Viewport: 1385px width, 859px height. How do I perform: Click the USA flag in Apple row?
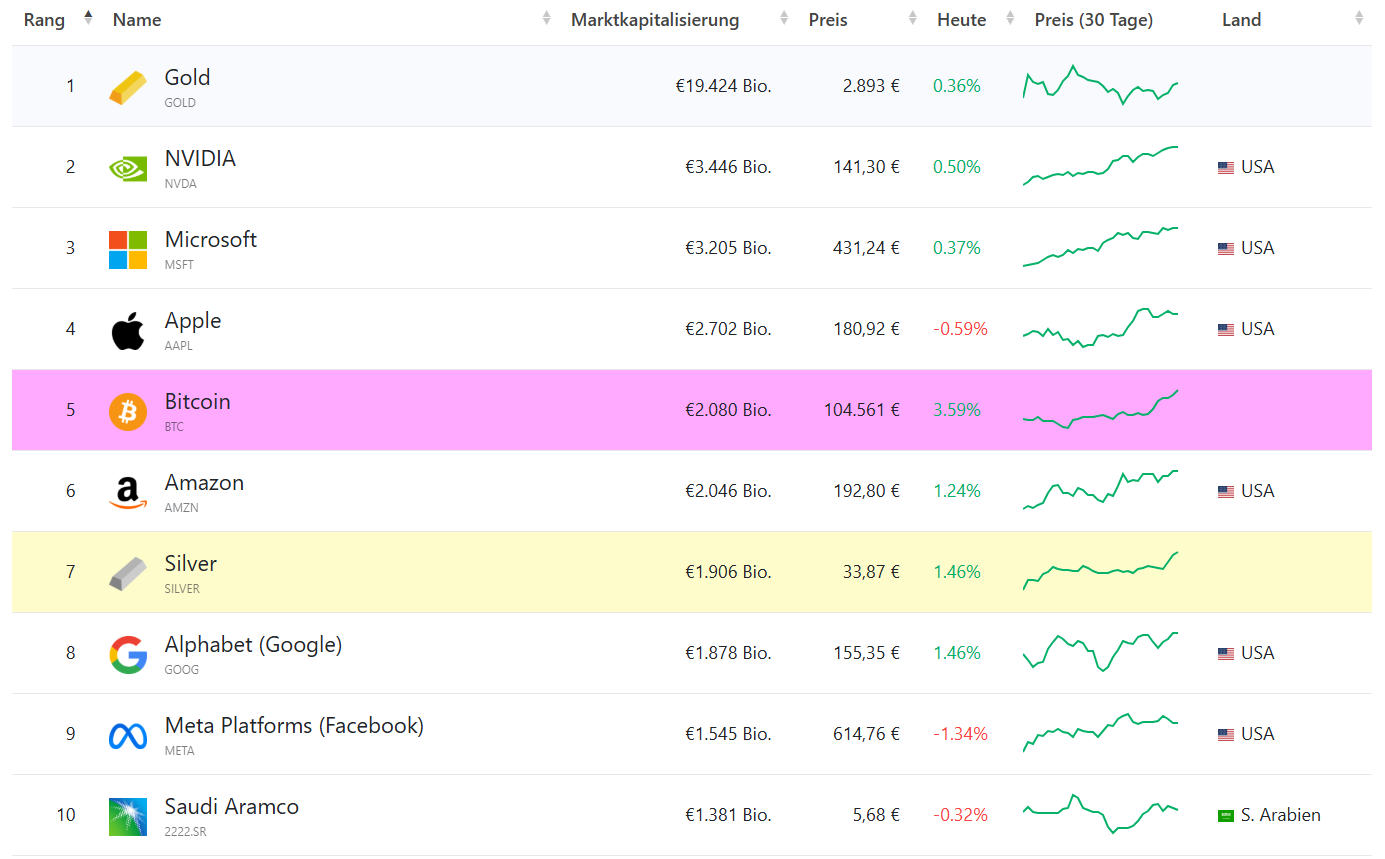pyautogui.click(x=1226, y=330)
